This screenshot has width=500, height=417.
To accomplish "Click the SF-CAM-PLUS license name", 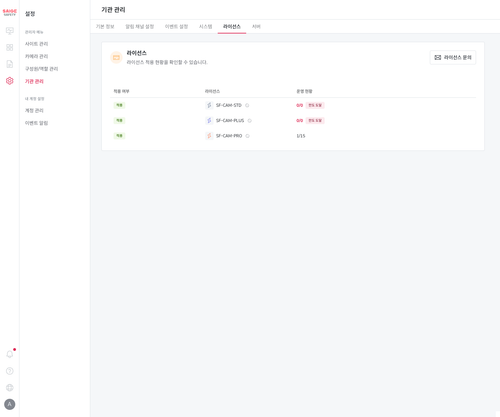I will coord(230,121).
